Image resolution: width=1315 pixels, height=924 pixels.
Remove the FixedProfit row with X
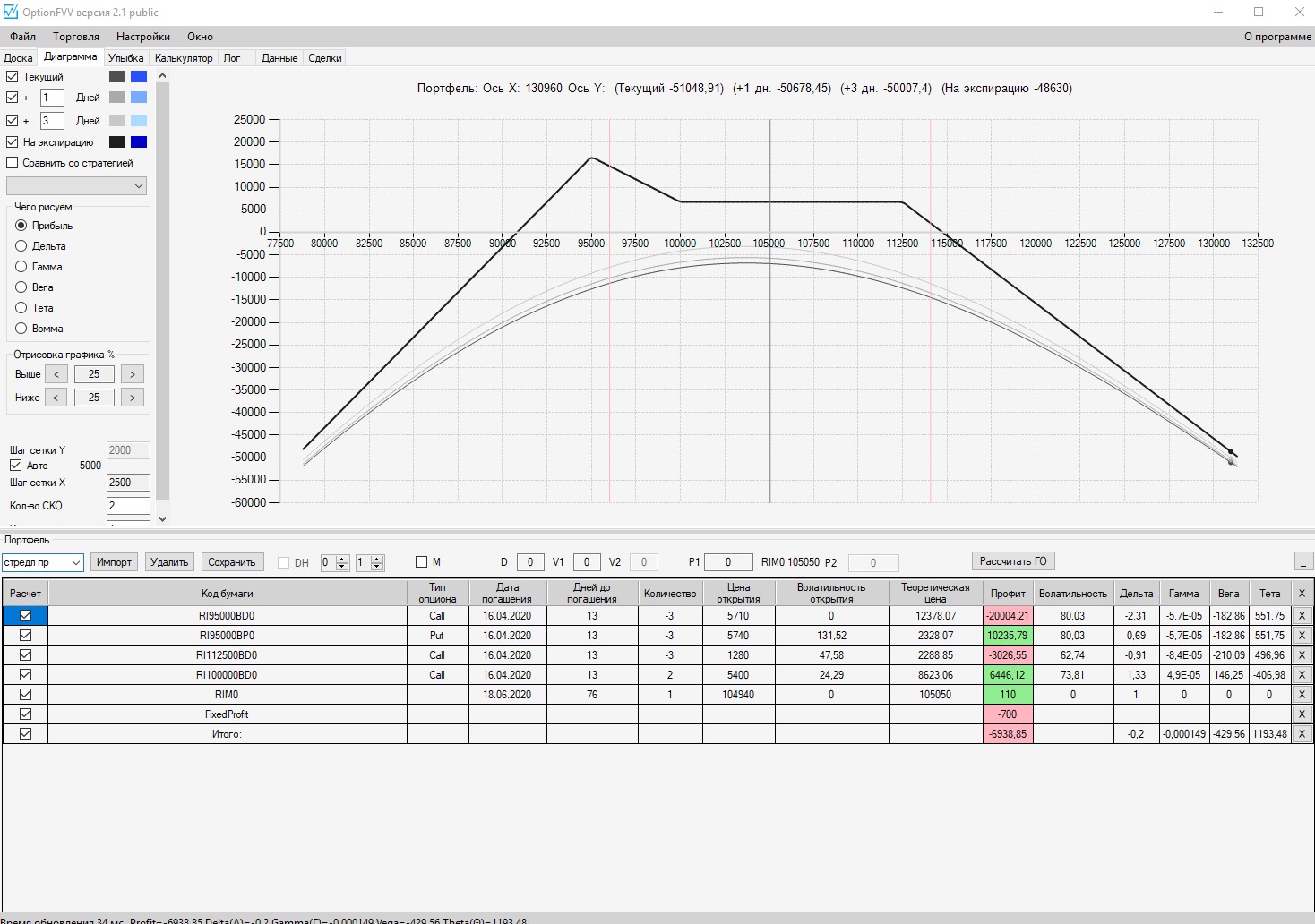(x=1302, y=714)
